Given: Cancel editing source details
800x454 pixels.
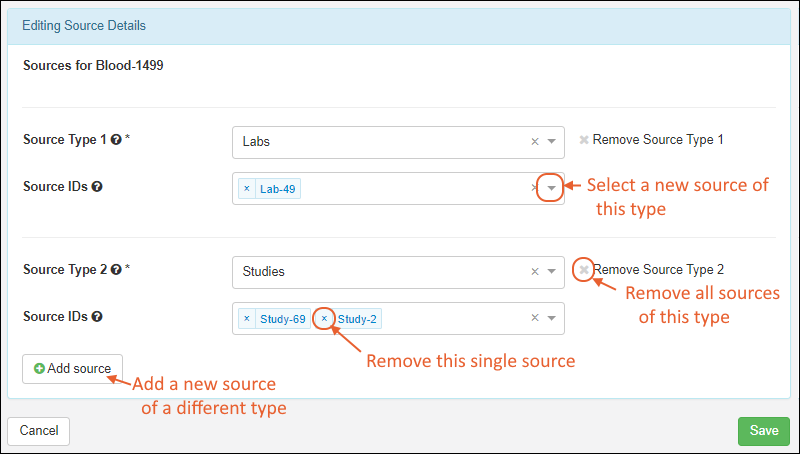Looking at the screenshot, I should pos(39,431).
